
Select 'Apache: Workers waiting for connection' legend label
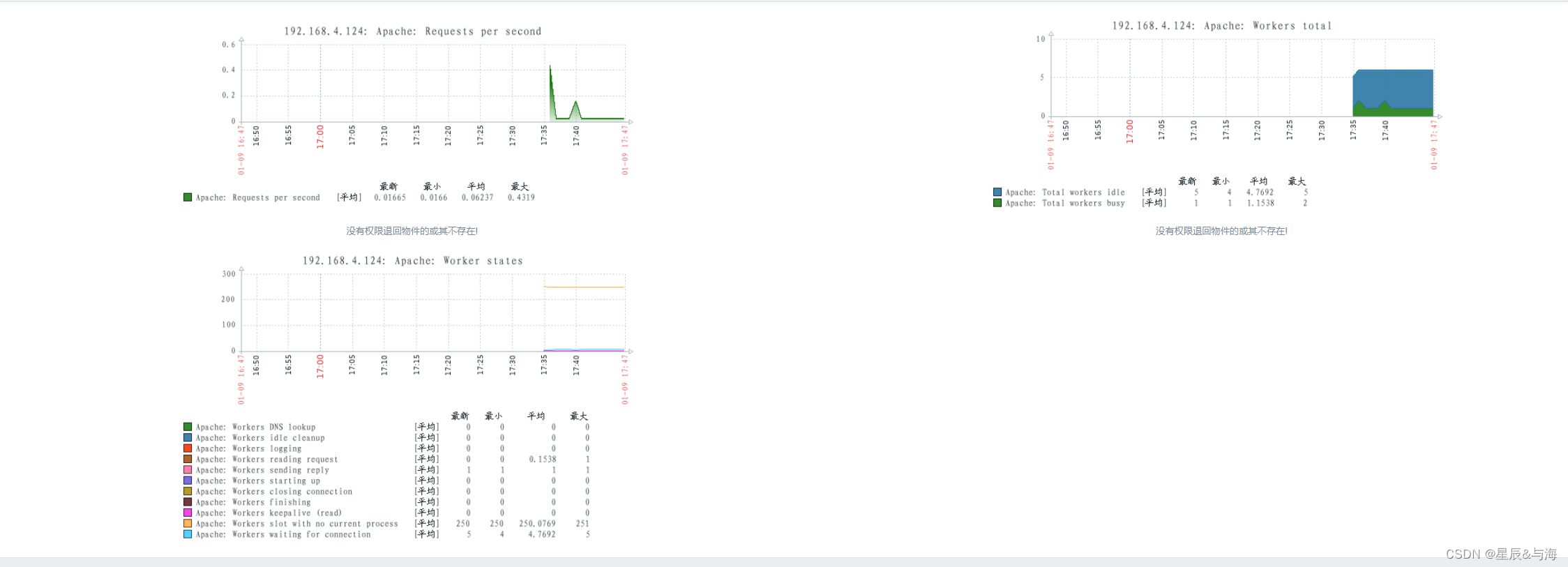(283, 535)
